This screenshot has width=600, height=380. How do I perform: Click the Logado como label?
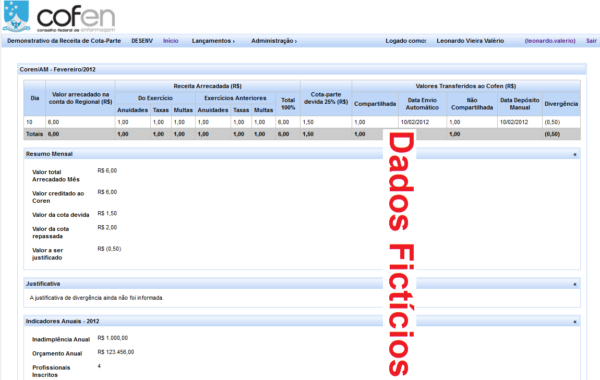(x=406, y=41)
